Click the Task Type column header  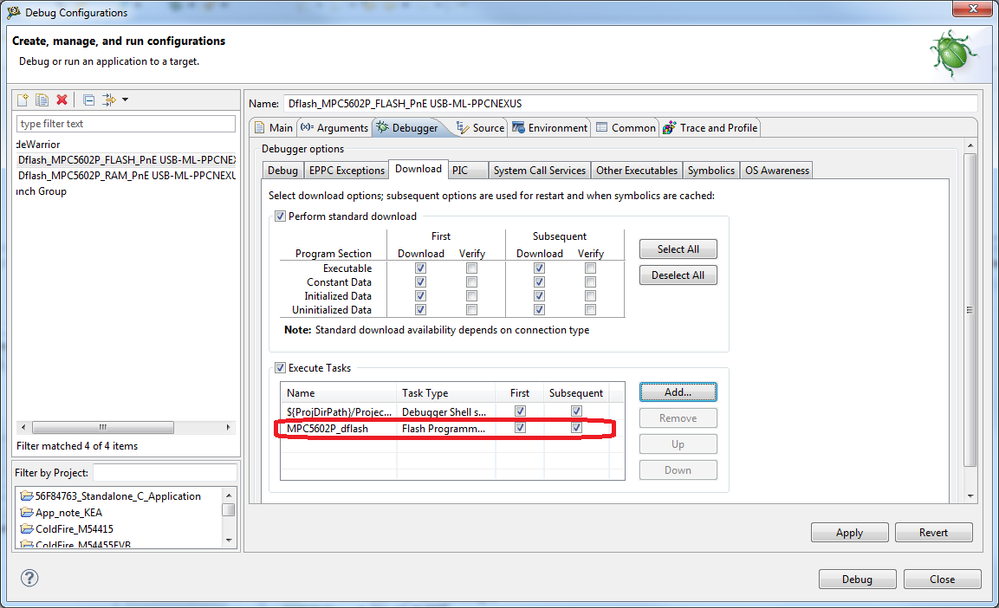(446, 393)
